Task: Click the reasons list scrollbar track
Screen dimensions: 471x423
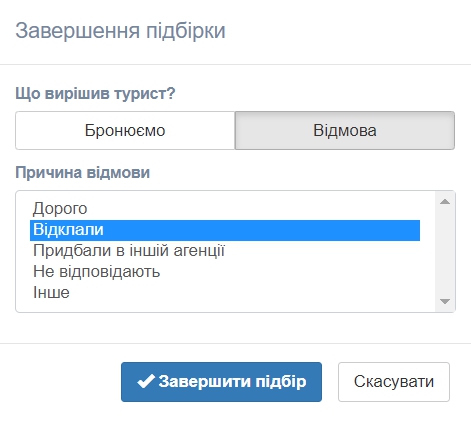Action: pos(445,251)
